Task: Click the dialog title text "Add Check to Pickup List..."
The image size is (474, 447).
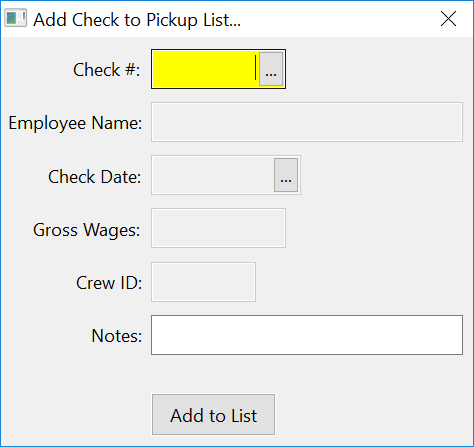Action: (137, 20)
